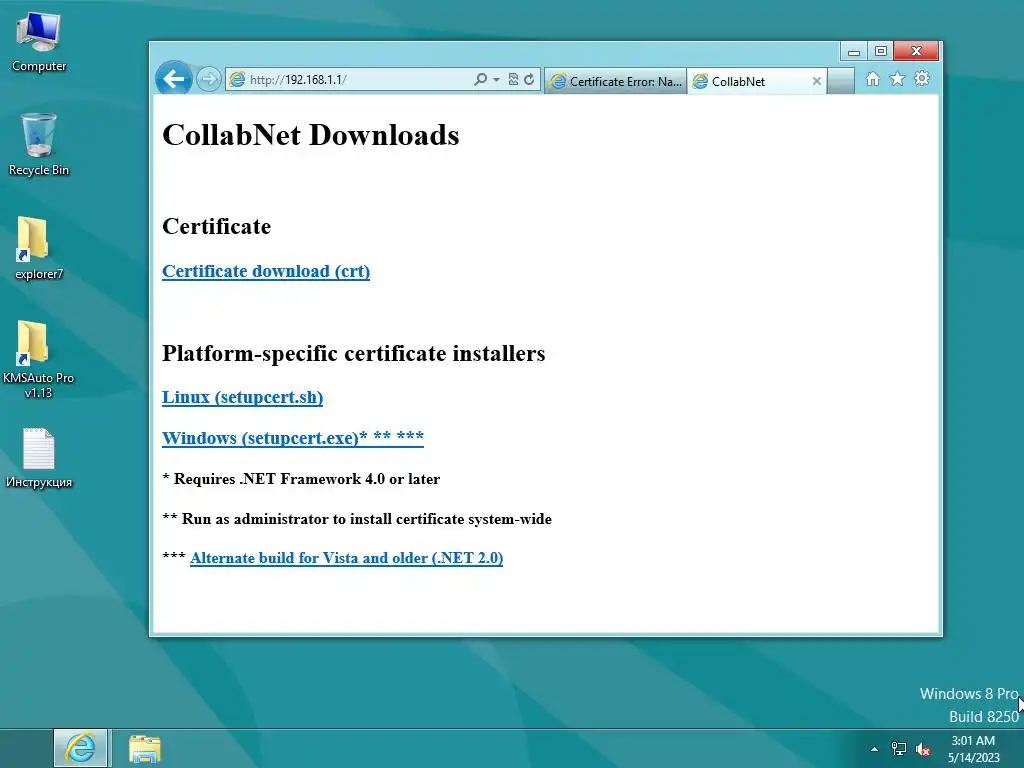Close the Internet Explorer window
Screen dimensions: 1024x768
916,51
